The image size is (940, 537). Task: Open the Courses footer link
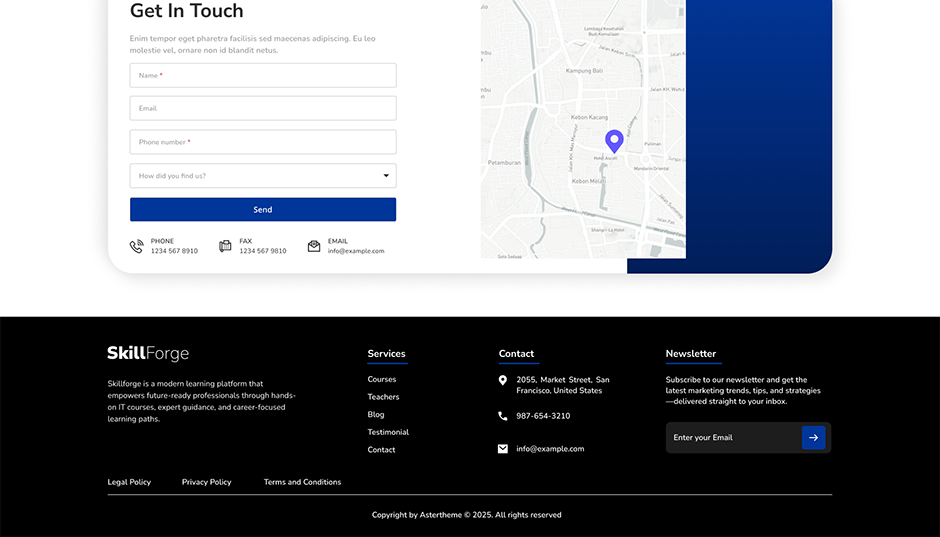(x=382, y=380)
